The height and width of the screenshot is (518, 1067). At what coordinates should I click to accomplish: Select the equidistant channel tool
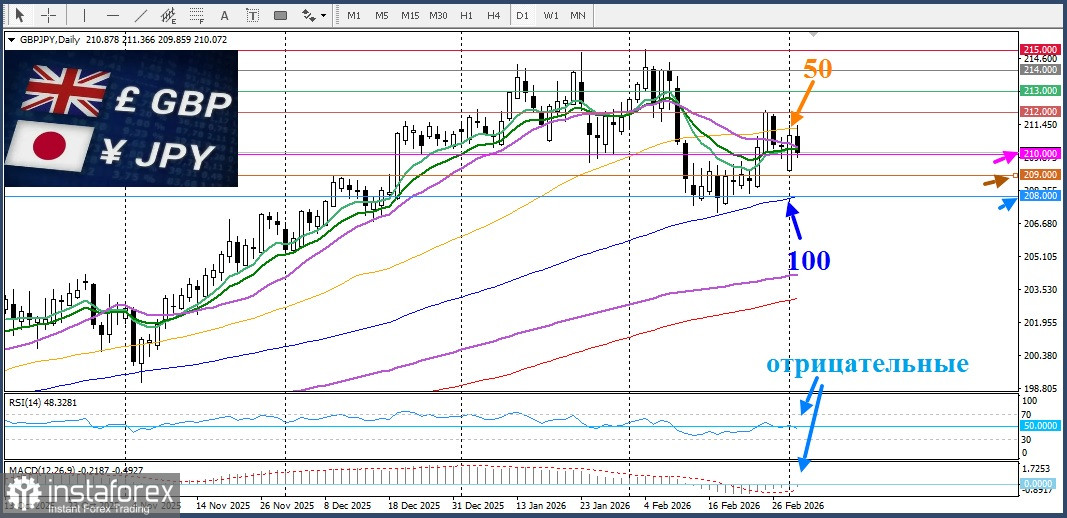click(x=168, y=15)
